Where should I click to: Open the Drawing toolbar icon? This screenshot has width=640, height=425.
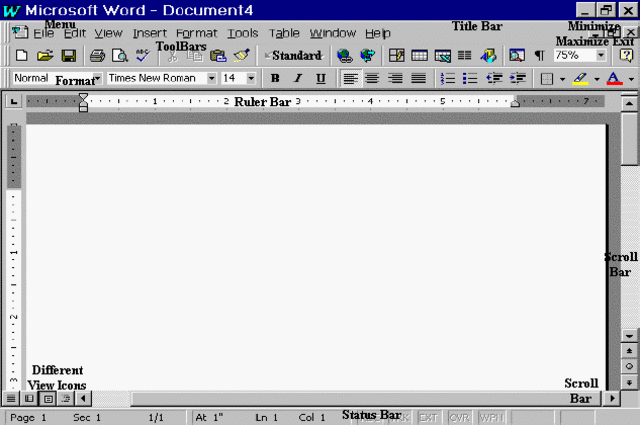(x=488, y=55)
